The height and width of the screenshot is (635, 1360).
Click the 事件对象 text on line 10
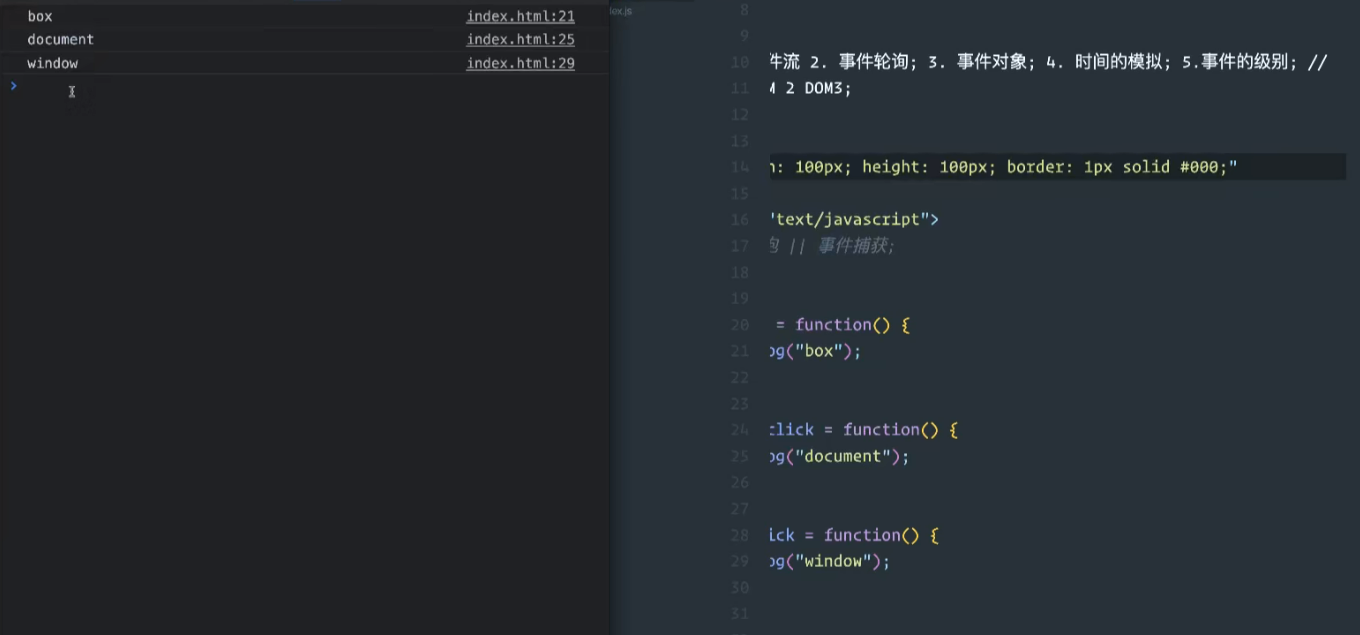coord(994,62)
